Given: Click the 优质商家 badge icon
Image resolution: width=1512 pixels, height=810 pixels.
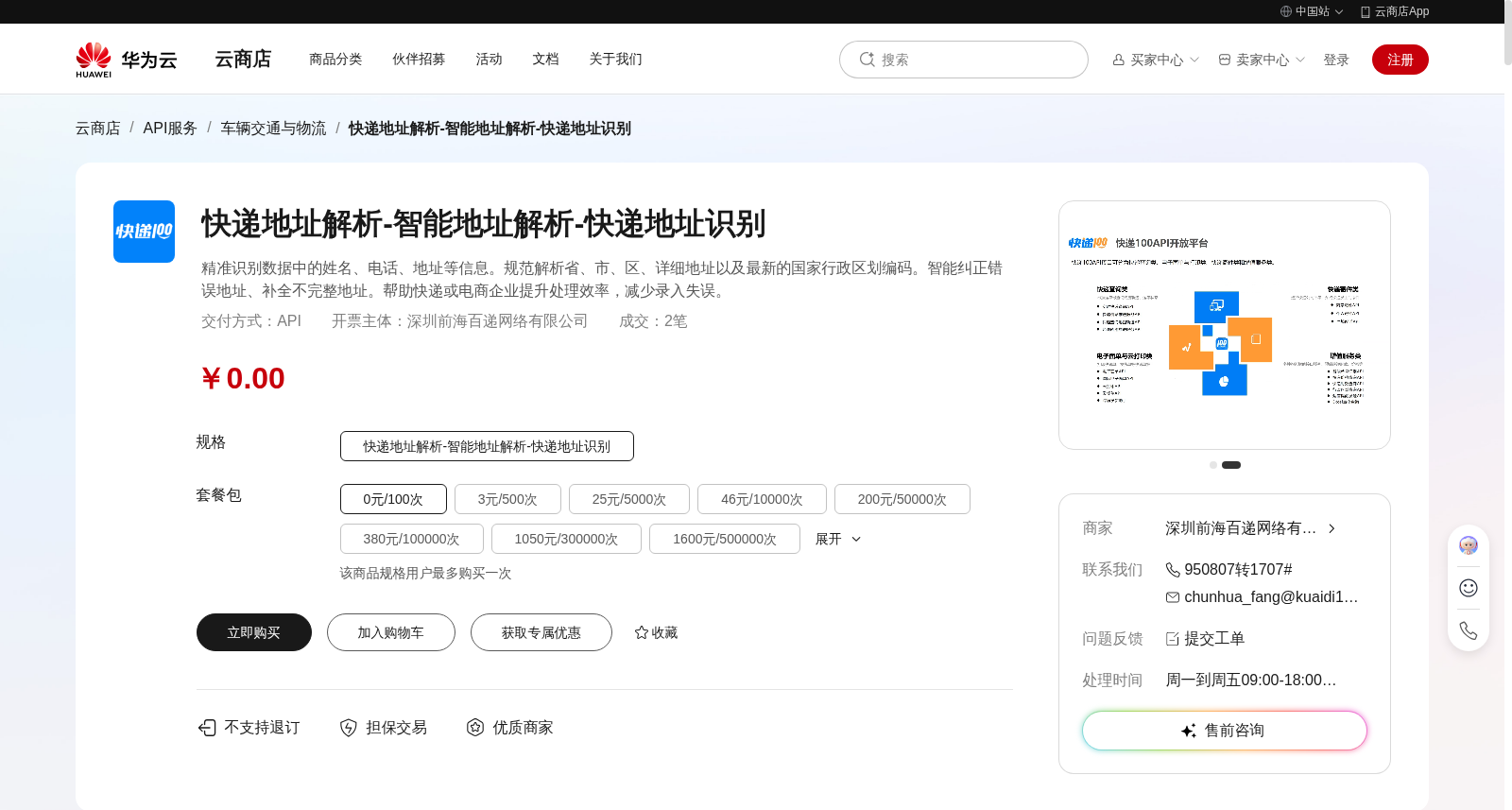Looking at the screenshot, I should click(x=475, y=728).
